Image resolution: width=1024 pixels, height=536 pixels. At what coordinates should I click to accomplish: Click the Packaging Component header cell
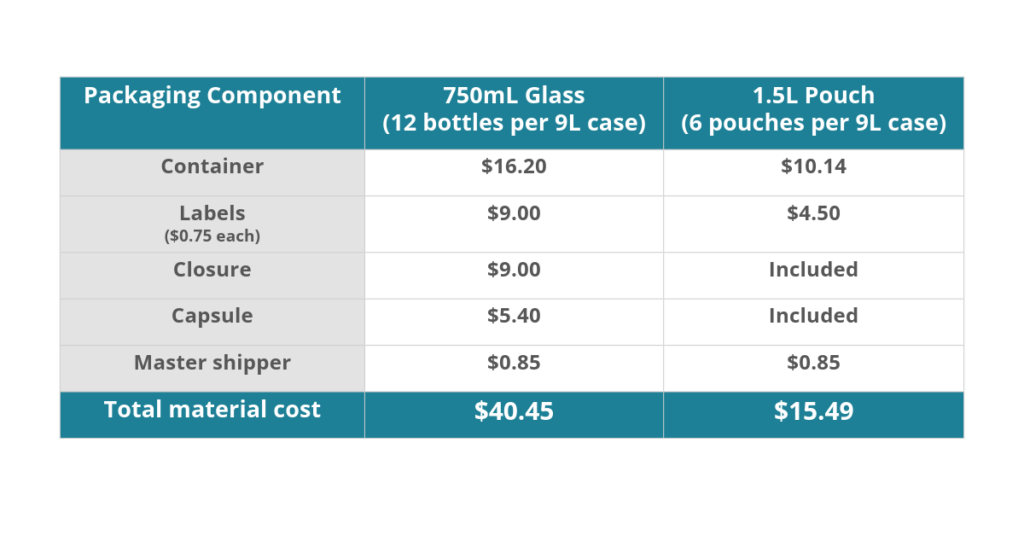[212, 113]
